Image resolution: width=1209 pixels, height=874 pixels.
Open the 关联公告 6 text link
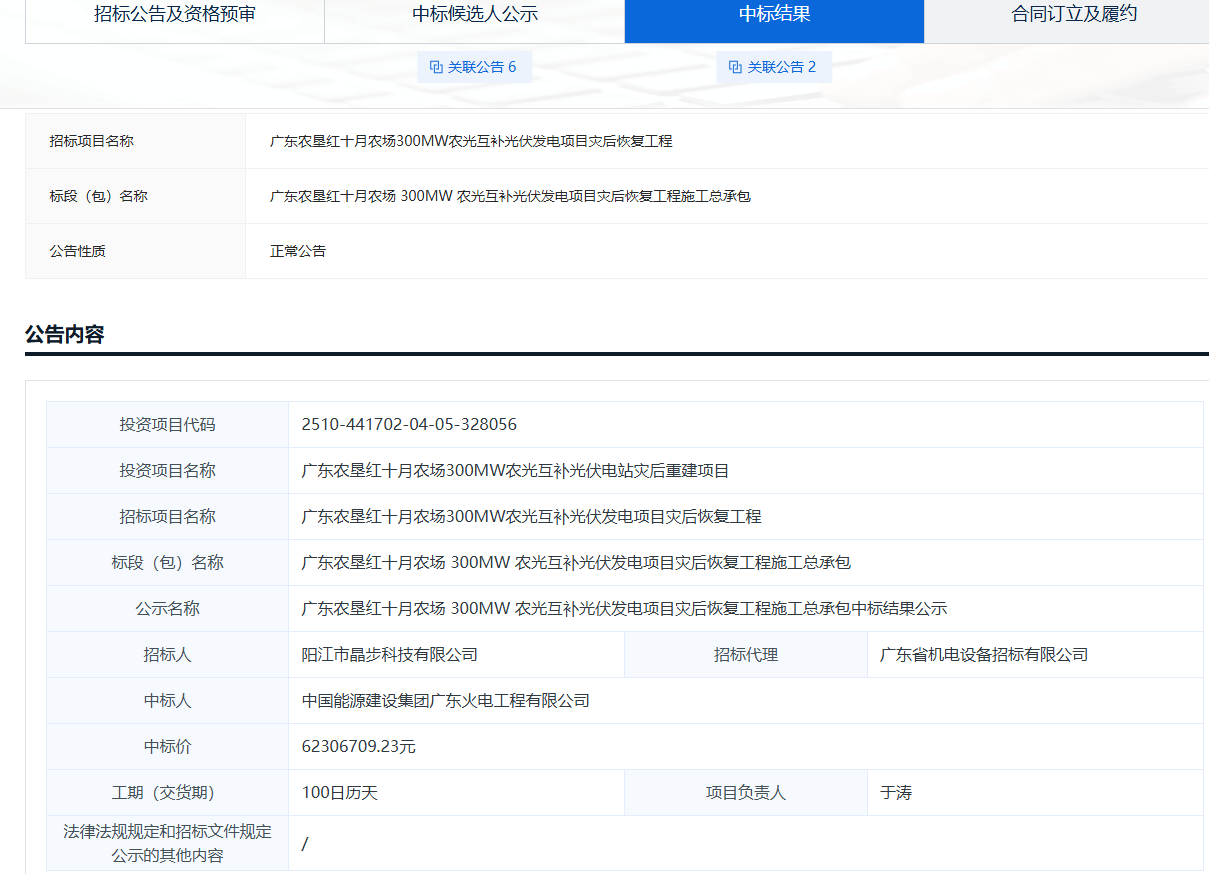[x=482, y=67]
